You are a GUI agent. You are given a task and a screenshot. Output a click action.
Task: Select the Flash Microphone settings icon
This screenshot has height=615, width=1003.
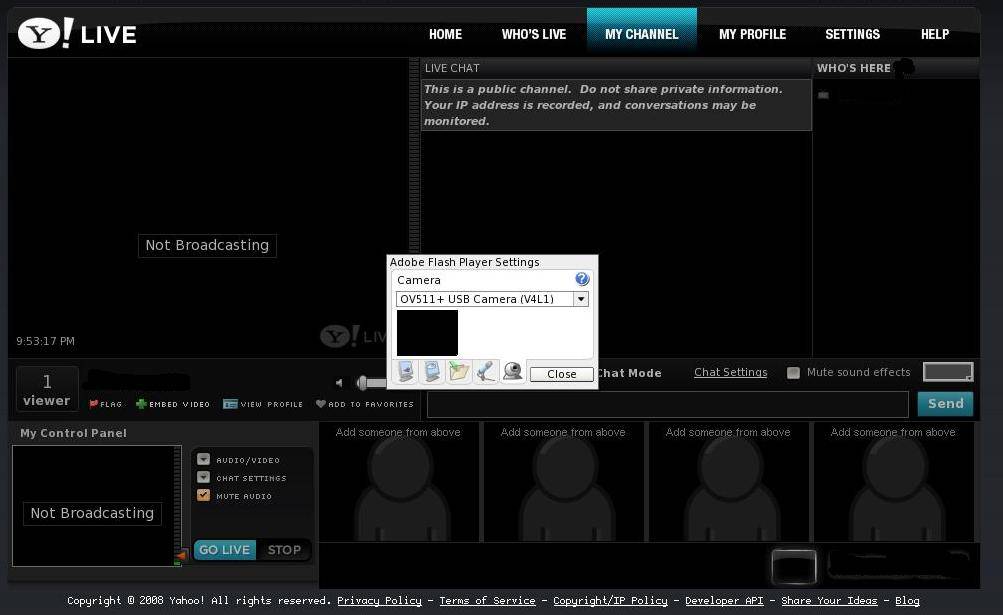pos(486,371)
